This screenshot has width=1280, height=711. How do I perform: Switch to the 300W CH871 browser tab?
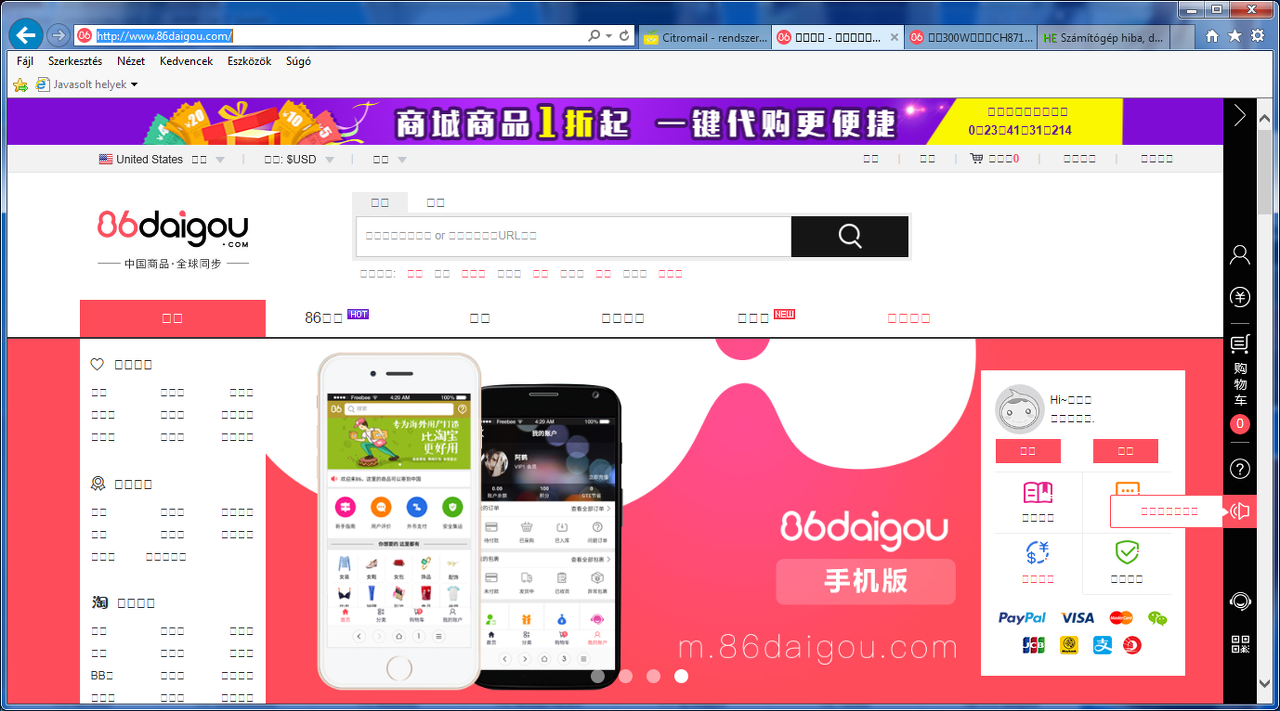[971, 38]
